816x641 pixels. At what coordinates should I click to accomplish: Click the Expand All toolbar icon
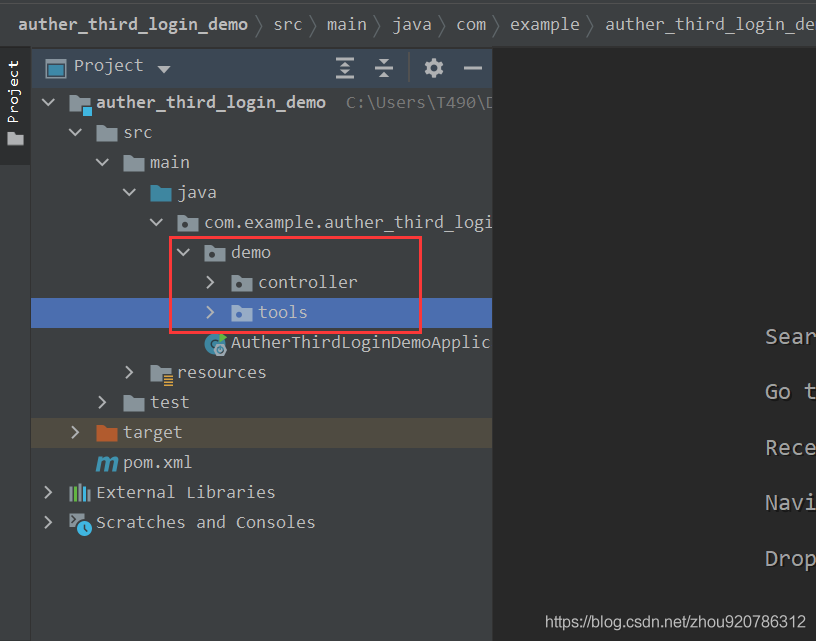click(x=345, y=68)
